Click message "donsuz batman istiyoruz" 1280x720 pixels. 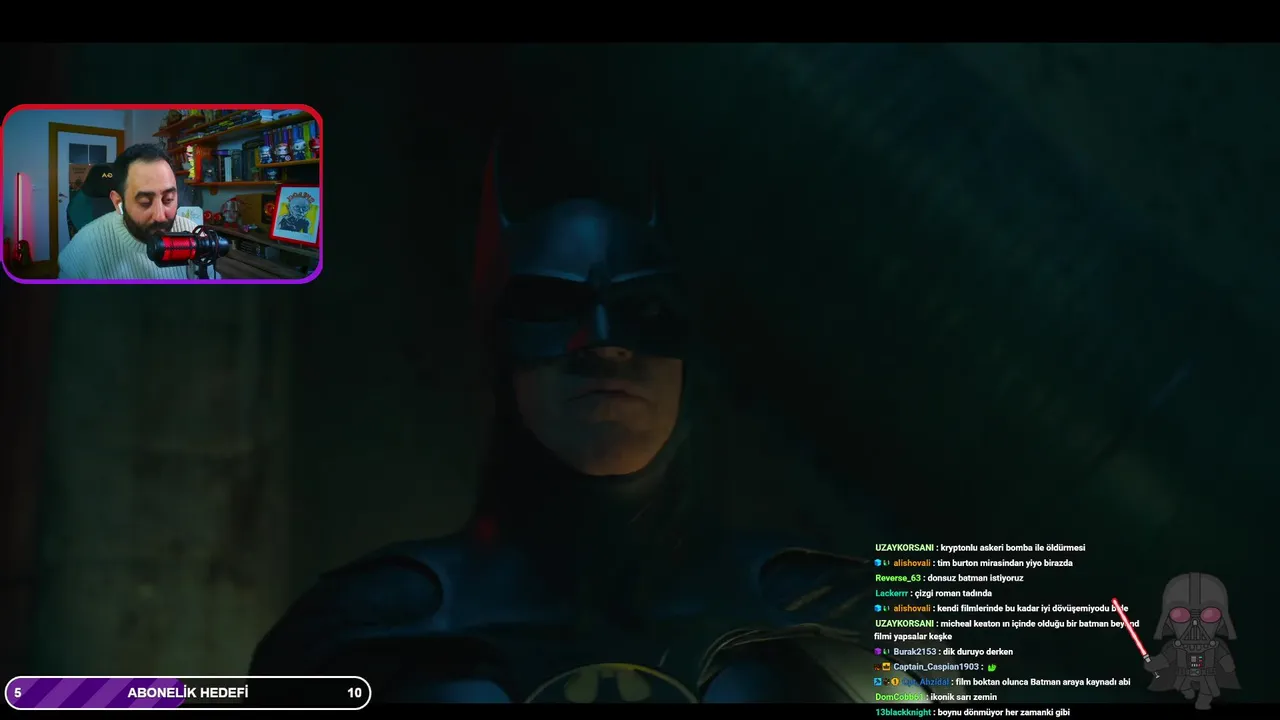(x=975, y=578)
